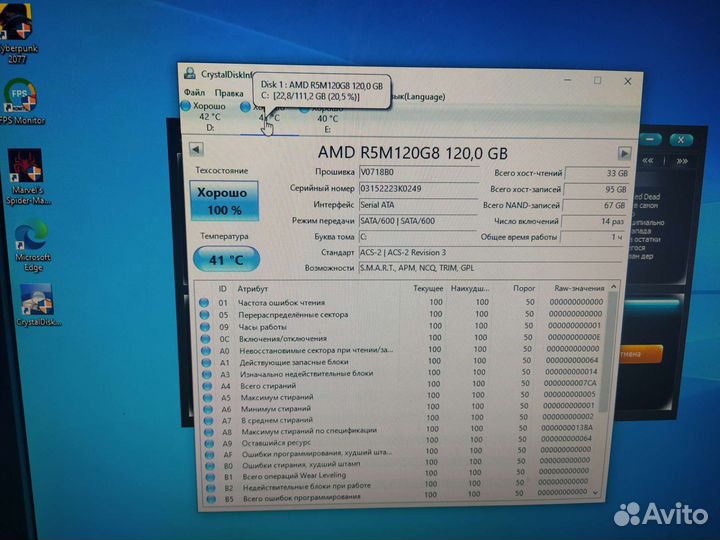Screen dimensions: 720x540
Task: Open Marvel's Spider-Man desktop shortcut
Action: click(27, 177)
